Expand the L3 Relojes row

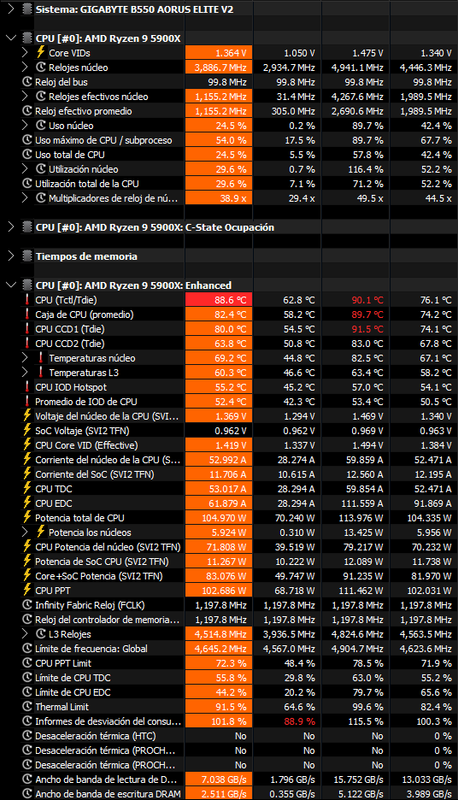(x=25, y=634)
